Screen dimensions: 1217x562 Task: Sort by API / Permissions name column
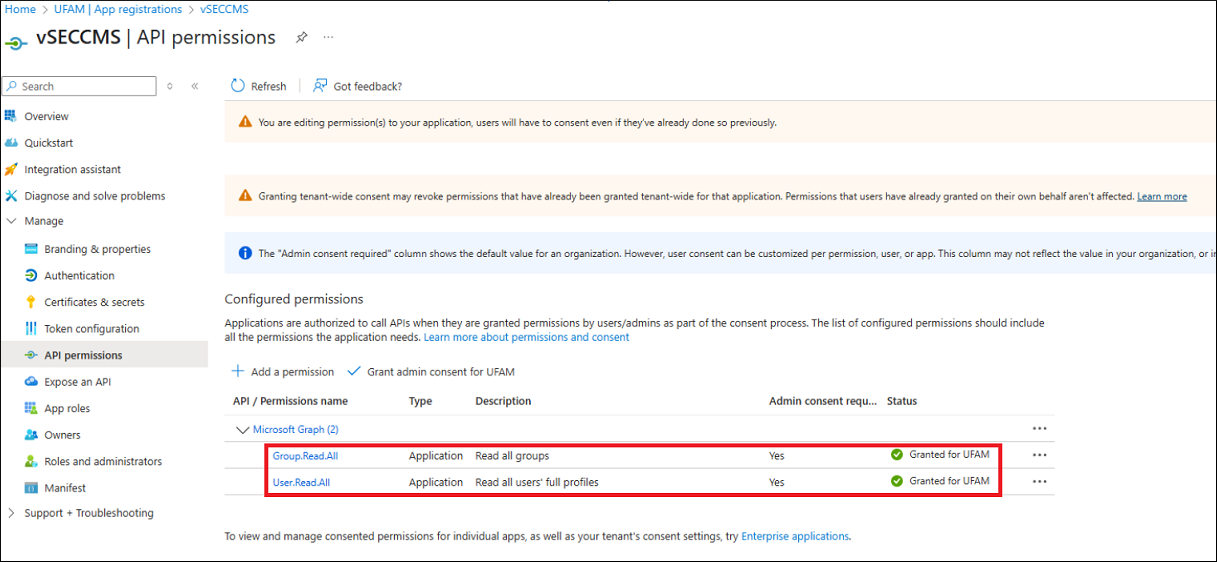tap(290, 401)
